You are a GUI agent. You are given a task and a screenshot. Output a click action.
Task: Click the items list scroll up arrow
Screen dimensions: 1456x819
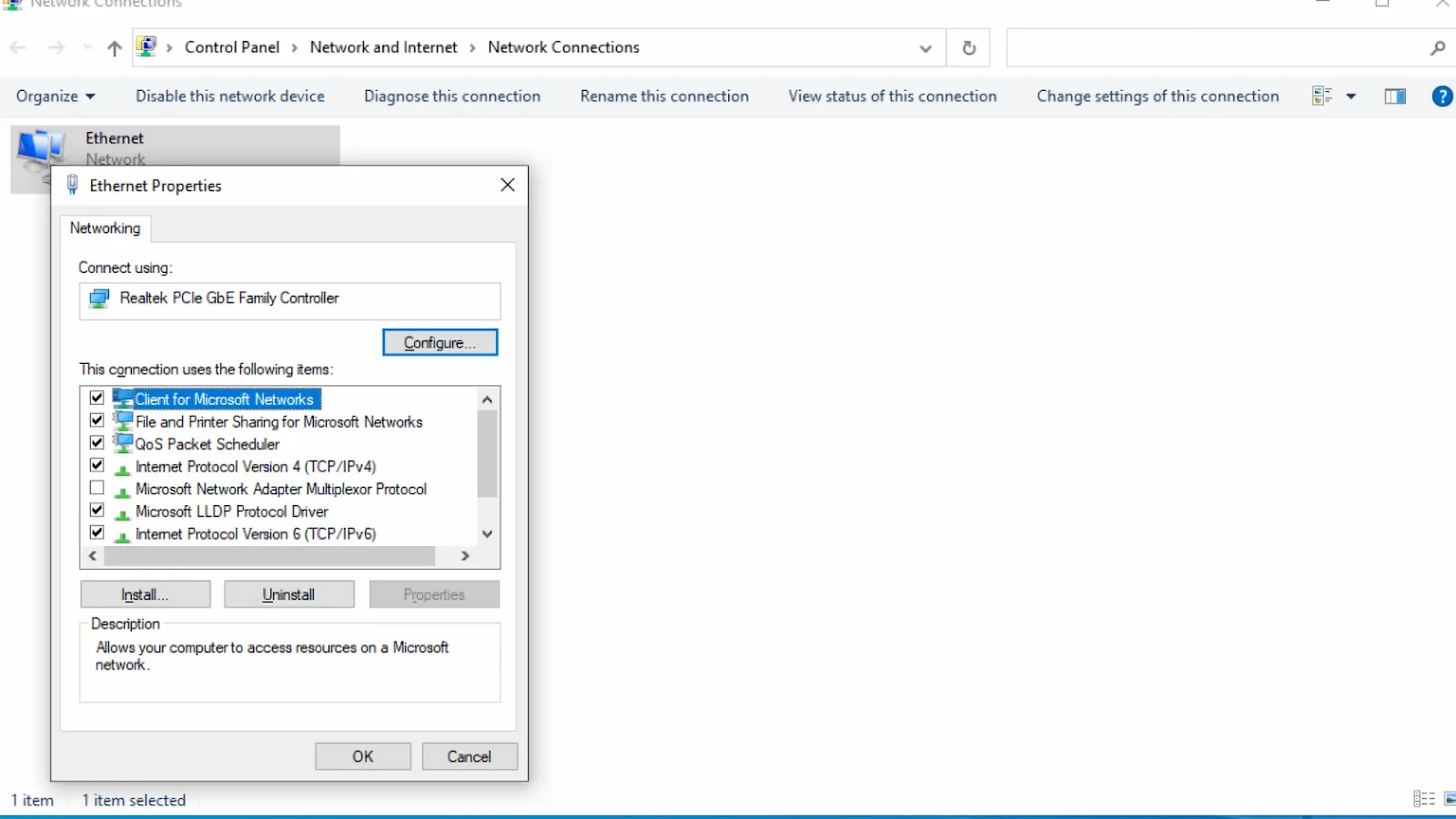click(488, 399)
